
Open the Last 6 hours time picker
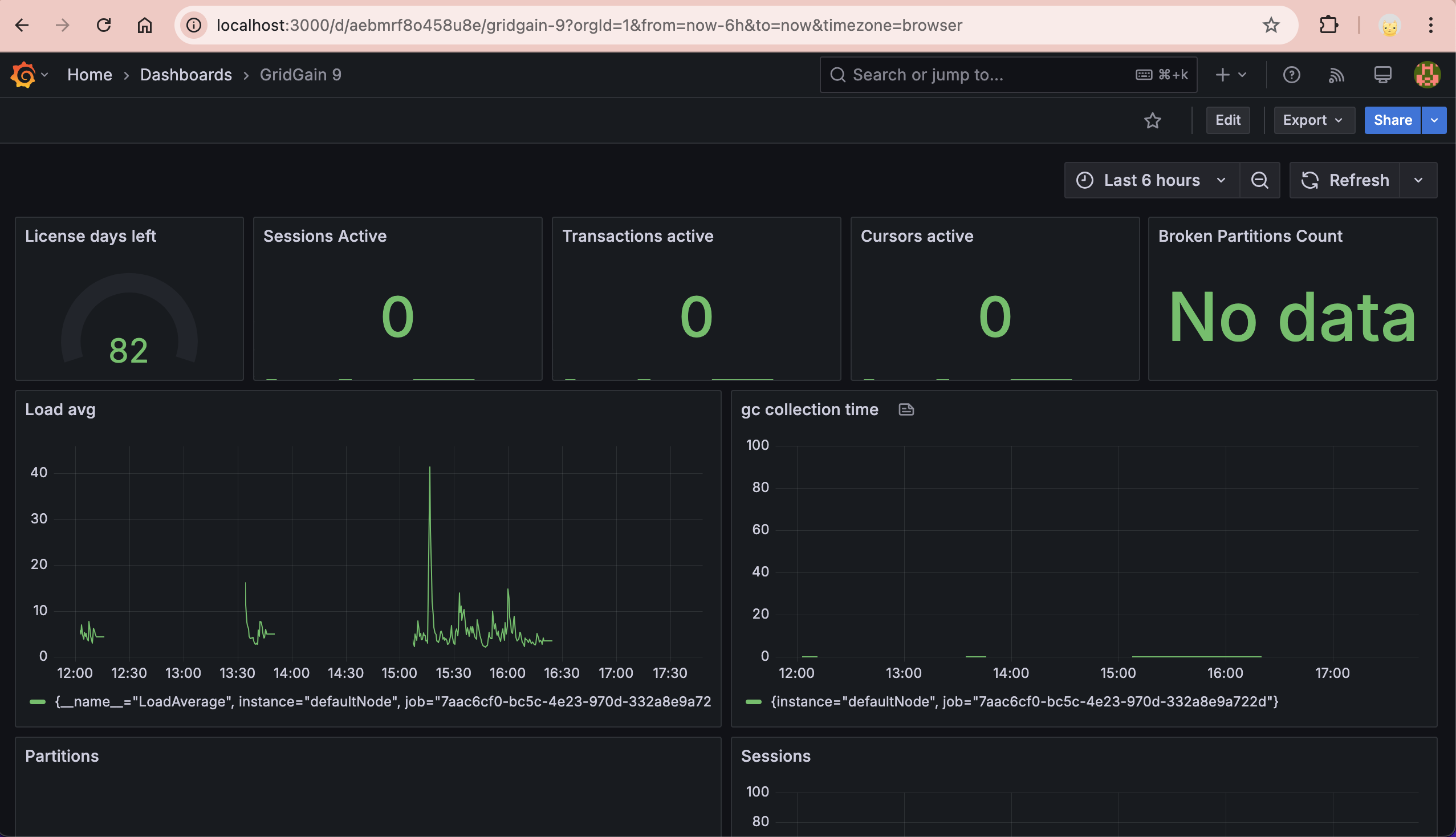coord(1152,181)
